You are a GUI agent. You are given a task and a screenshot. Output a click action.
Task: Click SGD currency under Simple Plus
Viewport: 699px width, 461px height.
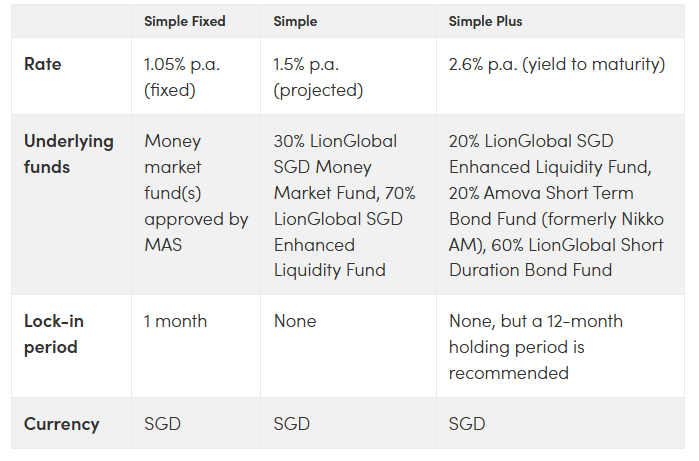coord(467,424)
